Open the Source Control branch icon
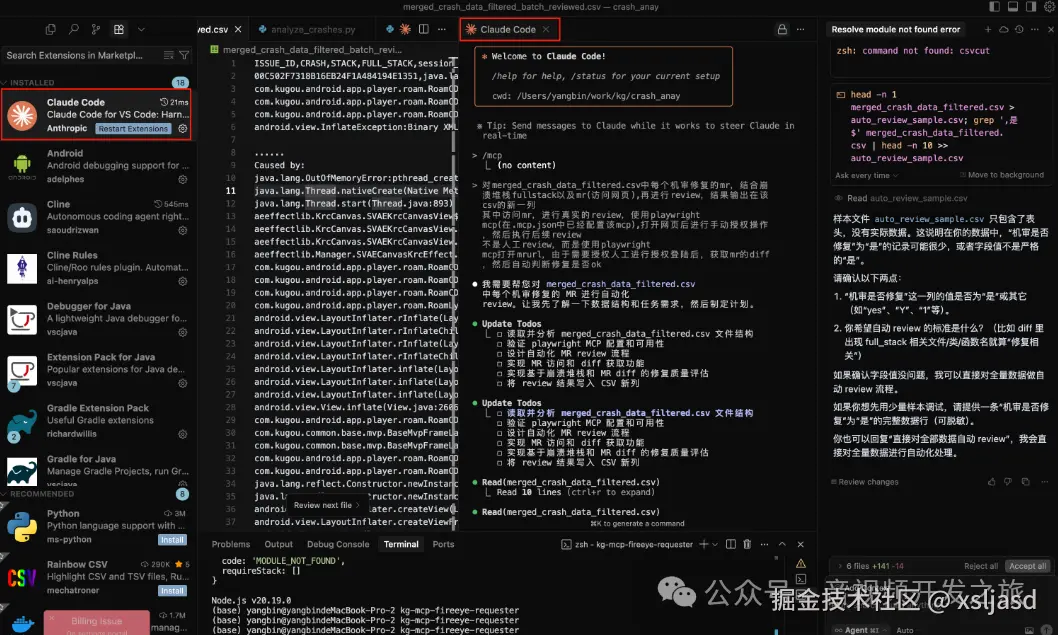Image resolution: width=1058 pixels, height=635 pixels. (96, 29)
